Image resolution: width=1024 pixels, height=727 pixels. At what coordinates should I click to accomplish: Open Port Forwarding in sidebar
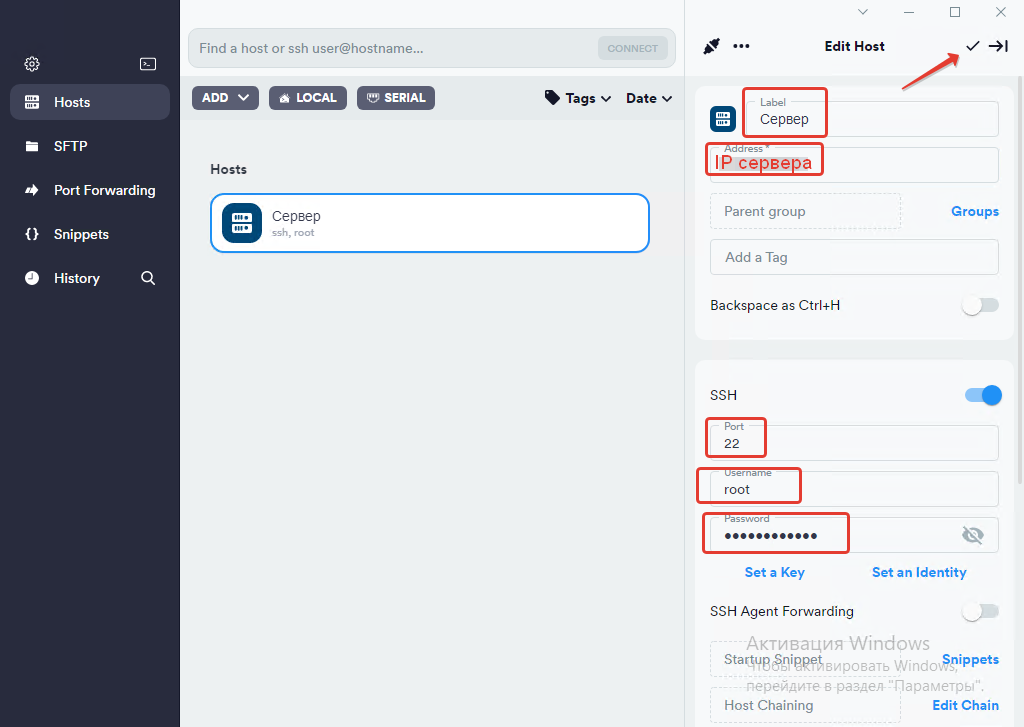coord(104,190)
